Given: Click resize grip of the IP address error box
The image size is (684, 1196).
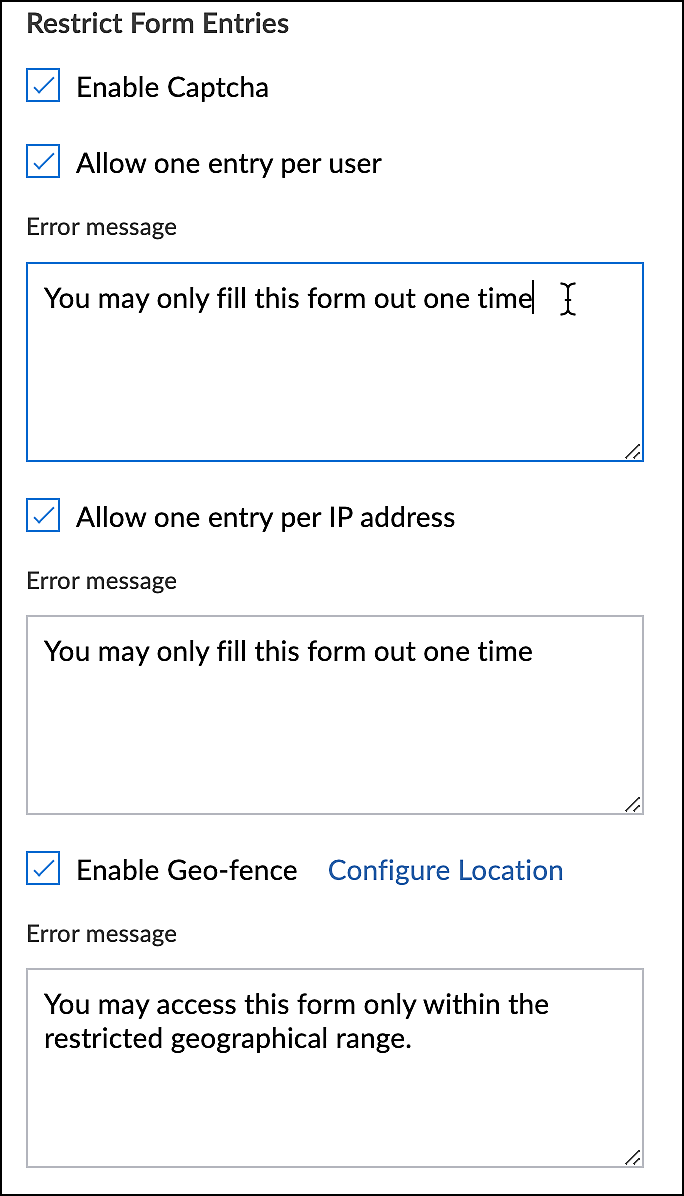Looking at the screenshot, I should tap(632, 804).
